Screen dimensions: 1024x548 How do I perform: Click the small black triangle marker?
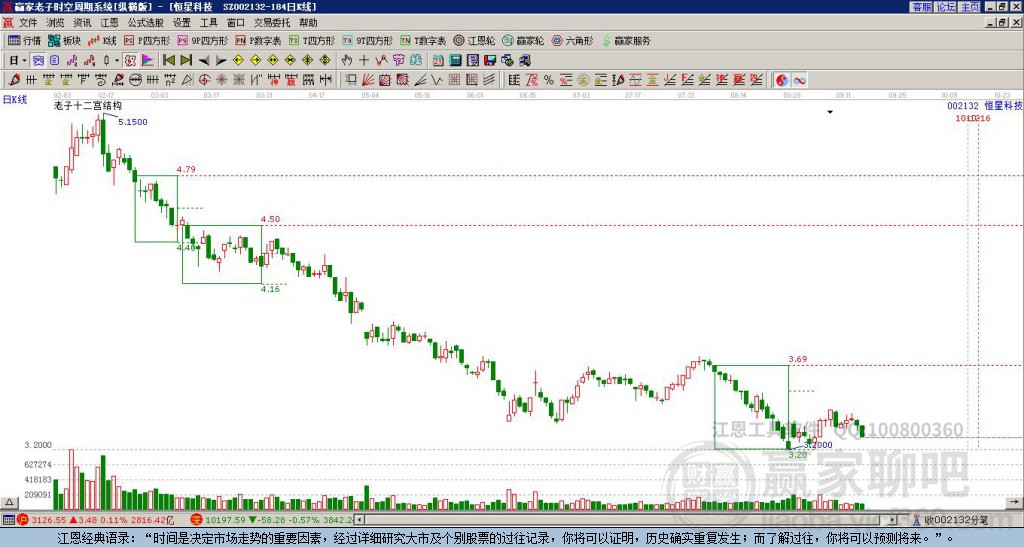[830, 112]
